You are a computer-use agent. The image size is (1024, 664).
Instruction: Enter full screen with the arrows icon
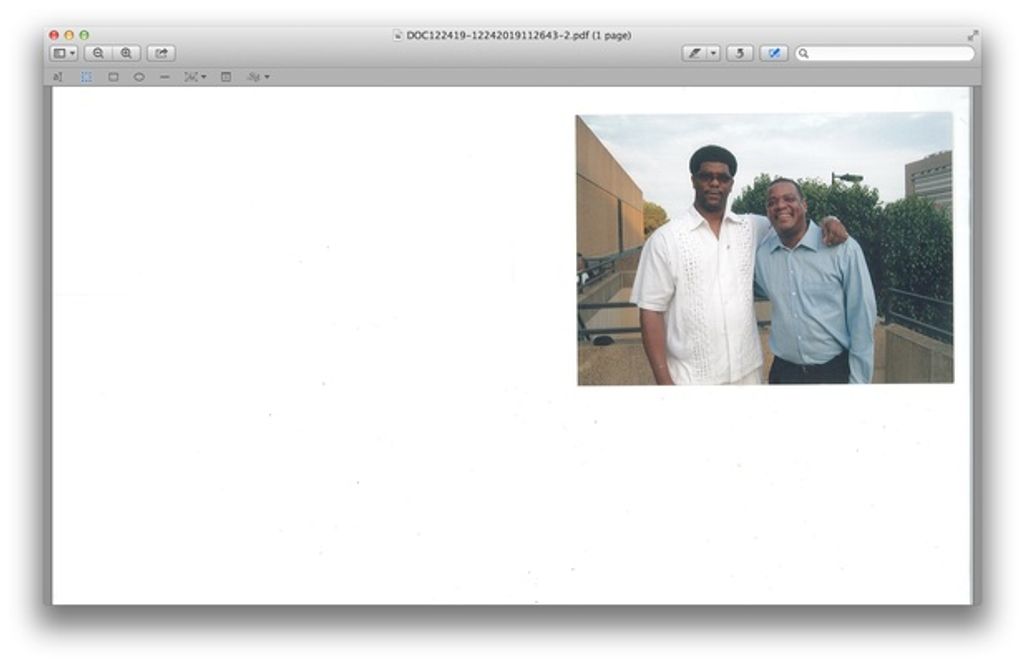click(x=972, y=35)
